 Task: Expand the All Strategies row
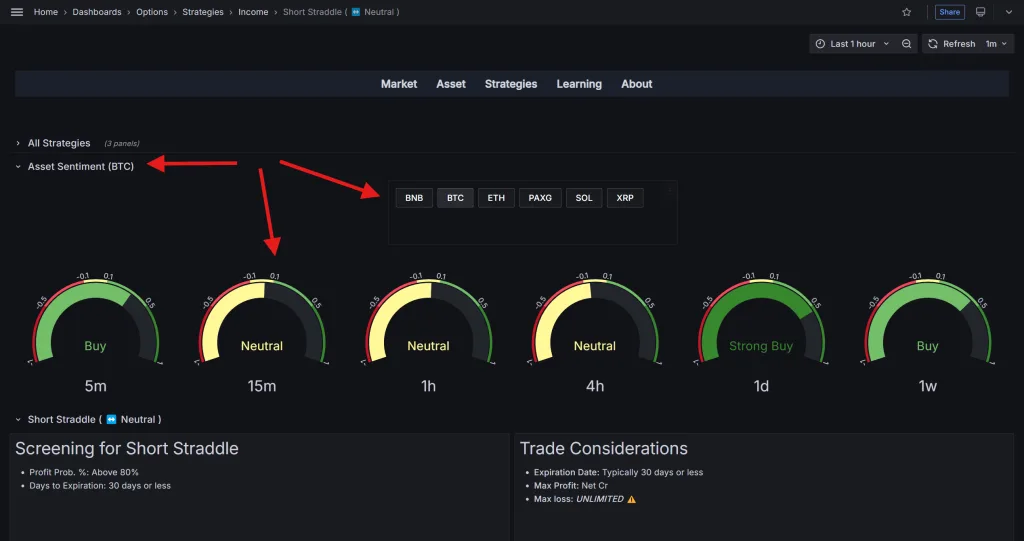tap(59, 143)
